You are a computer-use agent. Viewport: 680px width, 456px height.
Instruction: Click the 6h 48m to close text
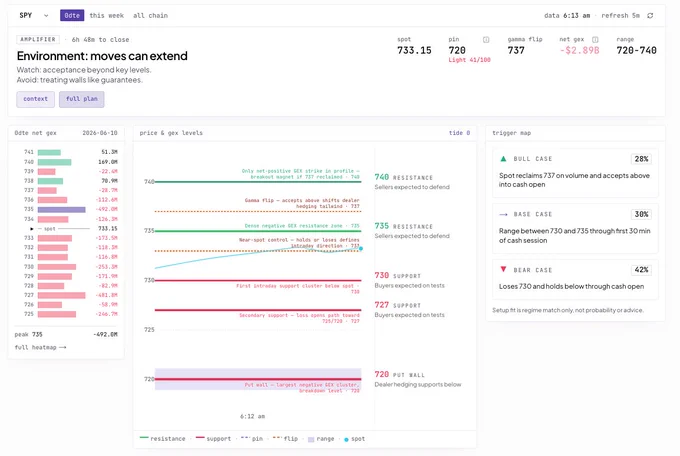(100, 39)
